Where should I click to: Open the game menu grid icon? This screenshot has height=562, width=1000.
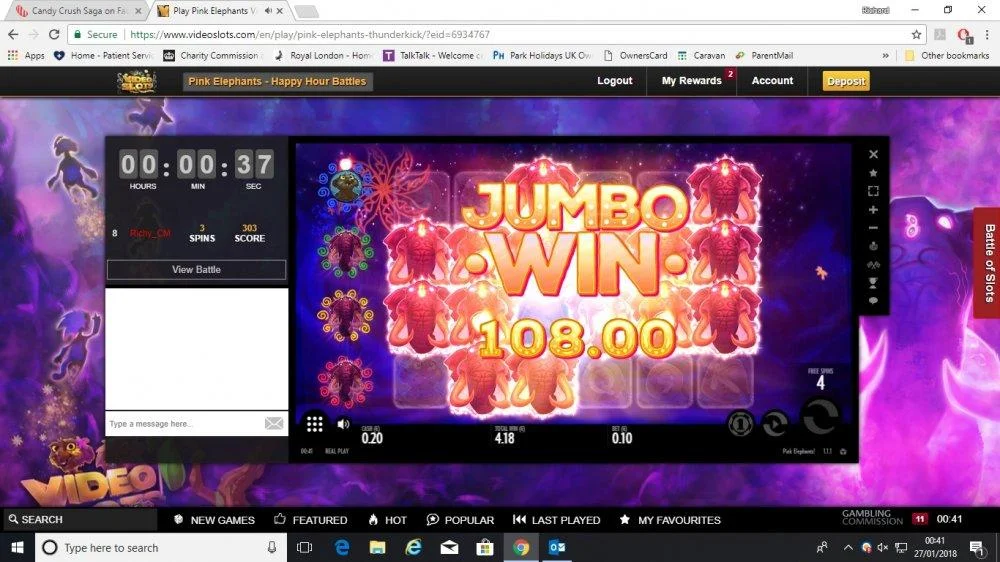click(314, 424)
